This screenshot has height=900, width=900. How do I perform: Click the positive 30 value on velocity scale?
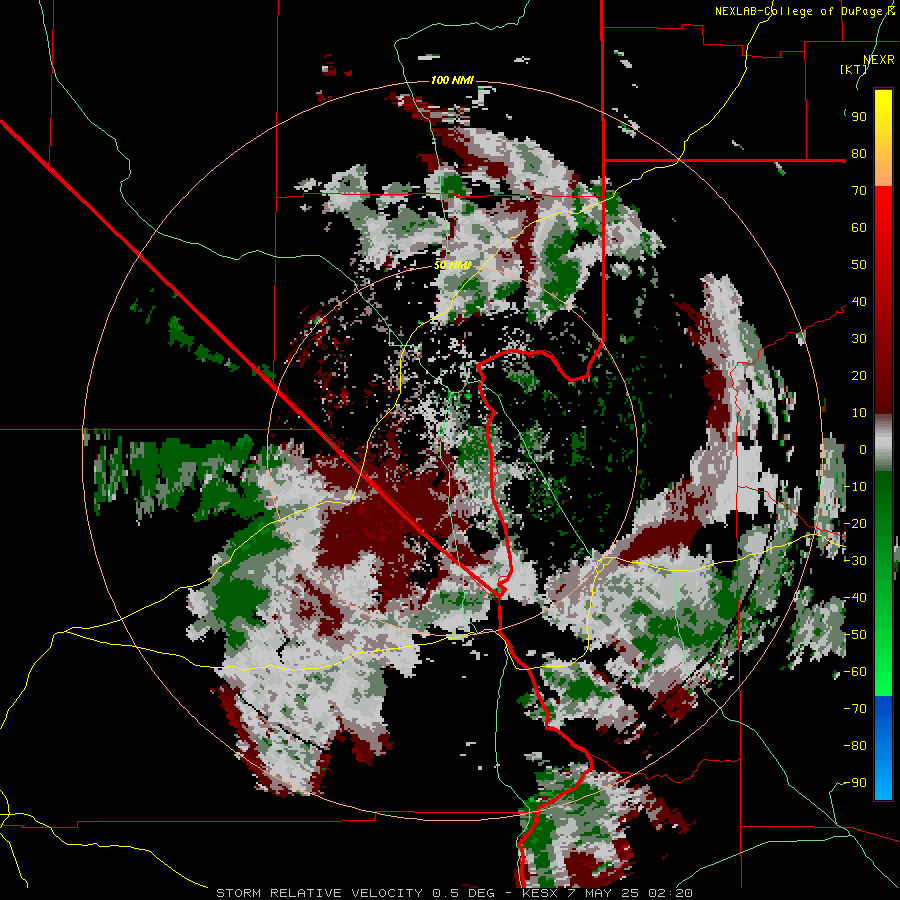(x=859, y=339)
